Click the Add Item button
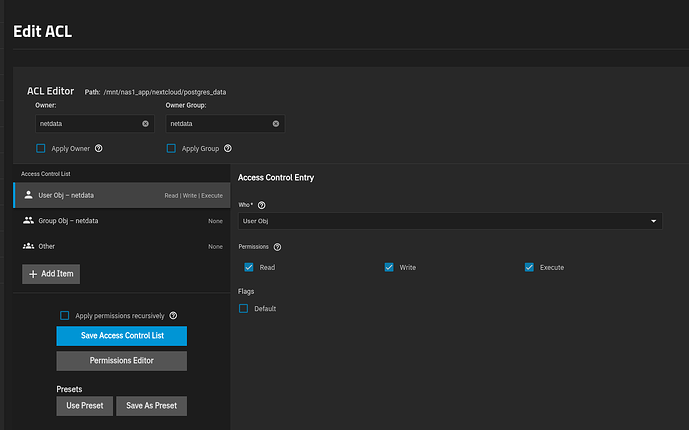 (51, 274)
